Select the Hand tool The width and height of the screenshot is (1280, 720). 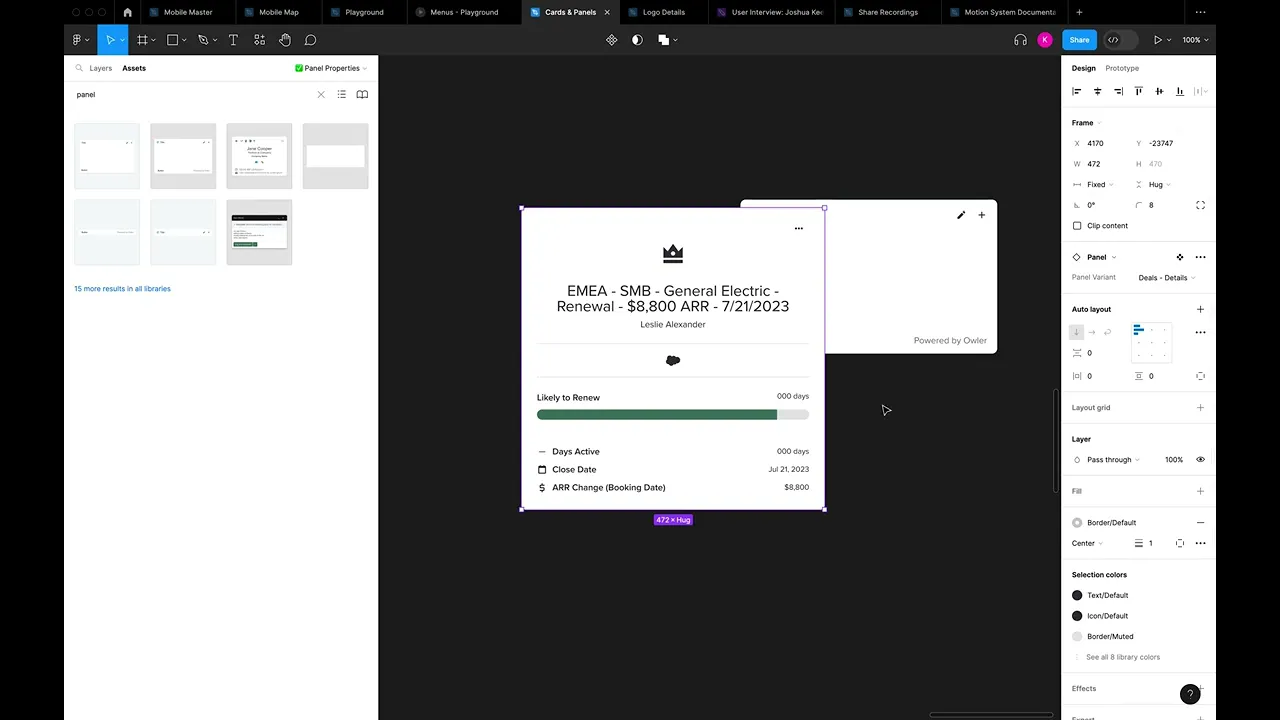coord(285,40)
